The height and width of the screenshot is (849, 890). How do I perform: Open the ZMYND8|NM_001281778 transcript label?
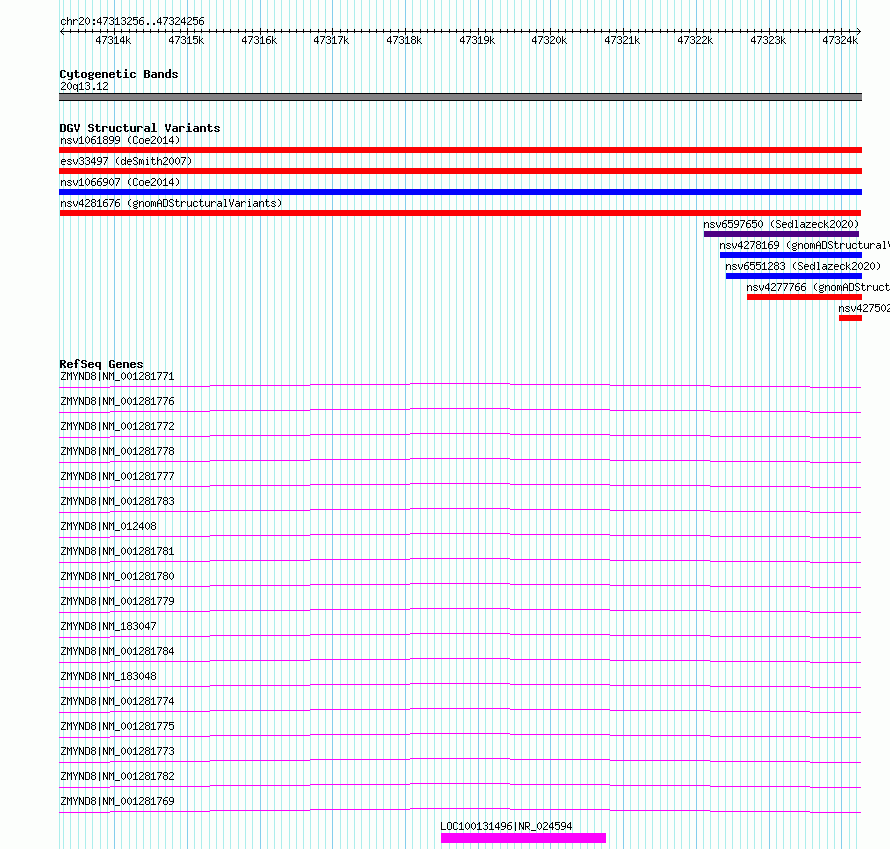[117, 451]
